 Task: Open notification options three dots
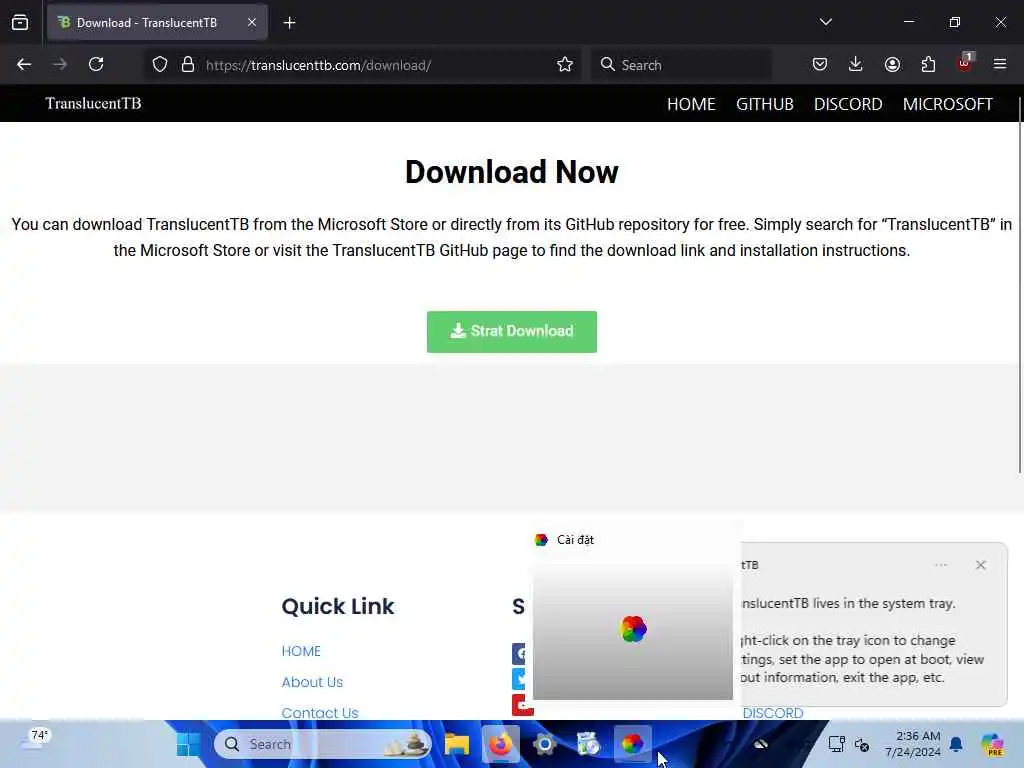(940, 565)
